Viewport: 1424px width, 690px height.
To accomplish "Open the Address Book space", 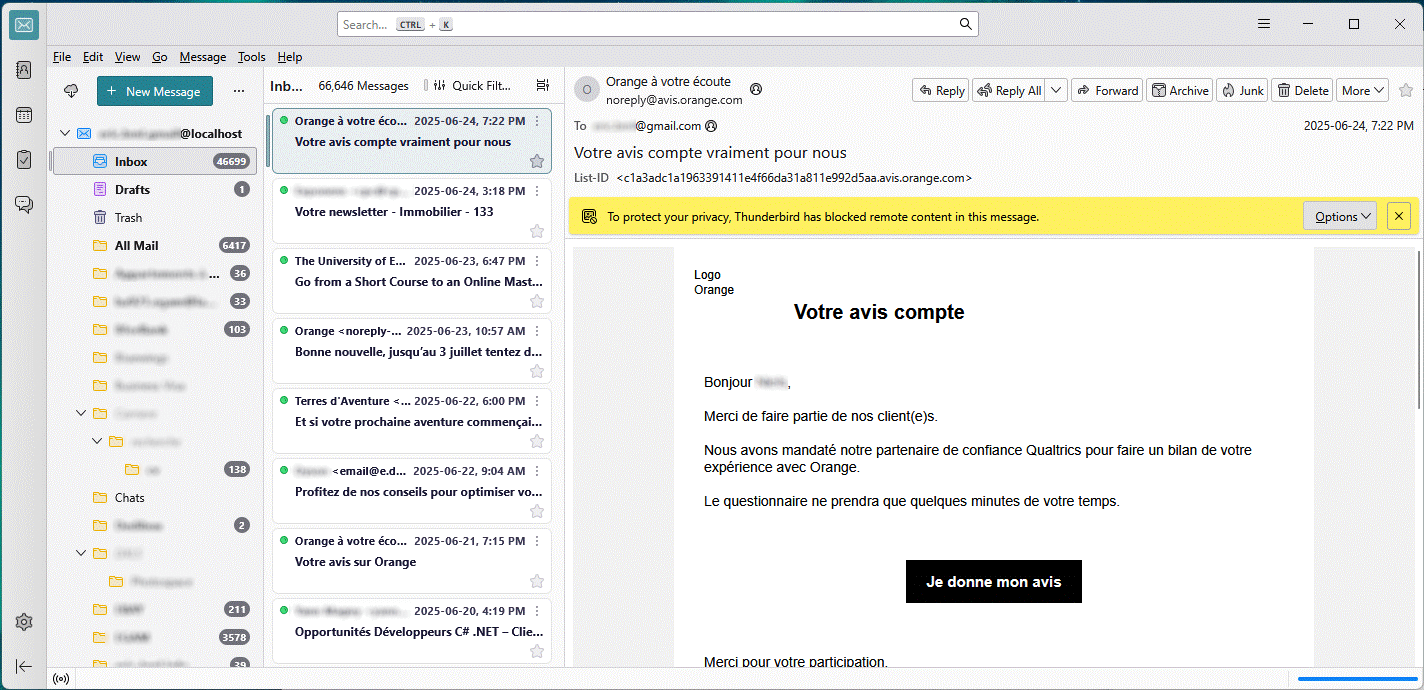I will pos(24,70).
